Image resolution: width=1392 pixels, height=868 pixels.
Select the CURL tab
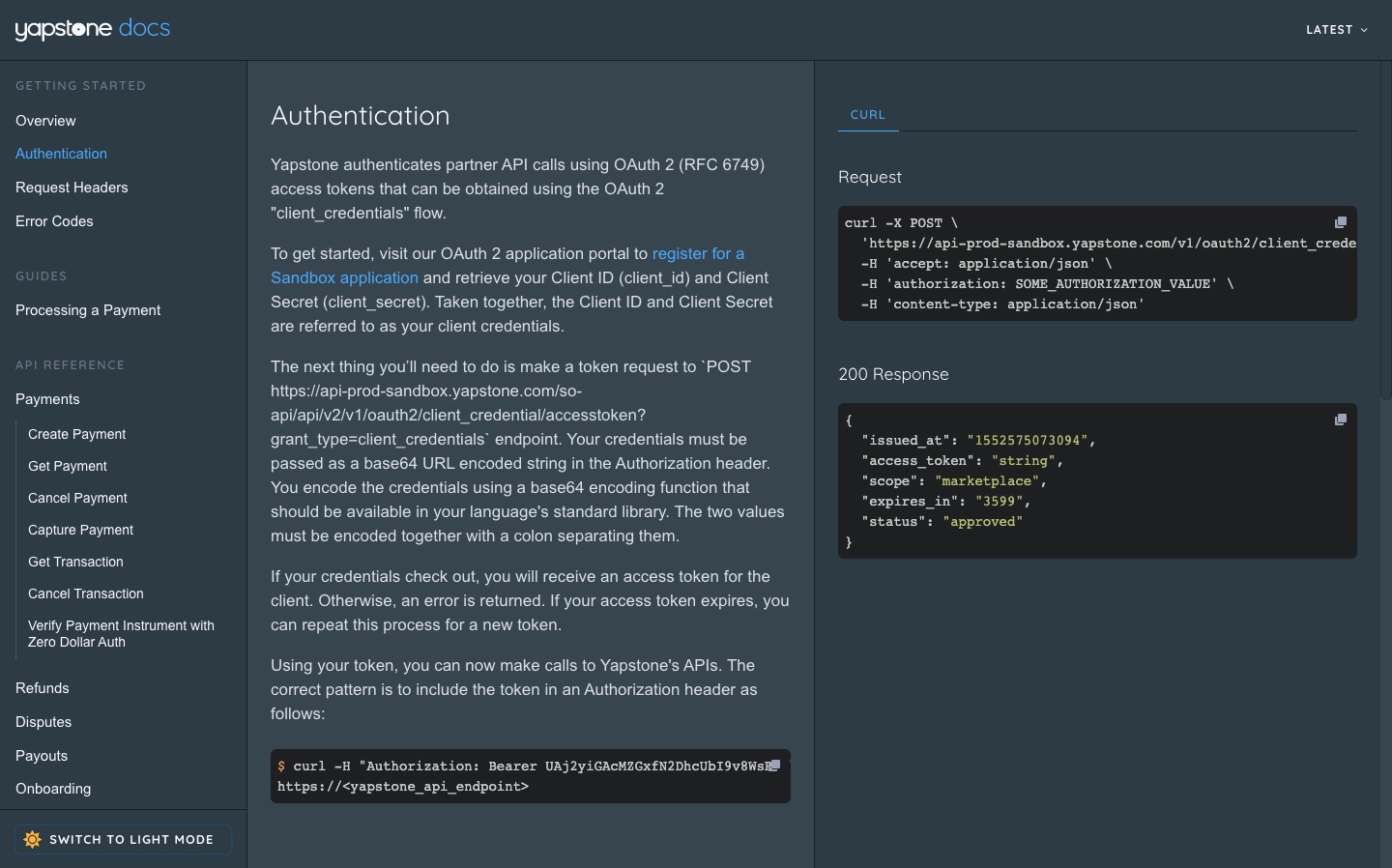(867, 114)
